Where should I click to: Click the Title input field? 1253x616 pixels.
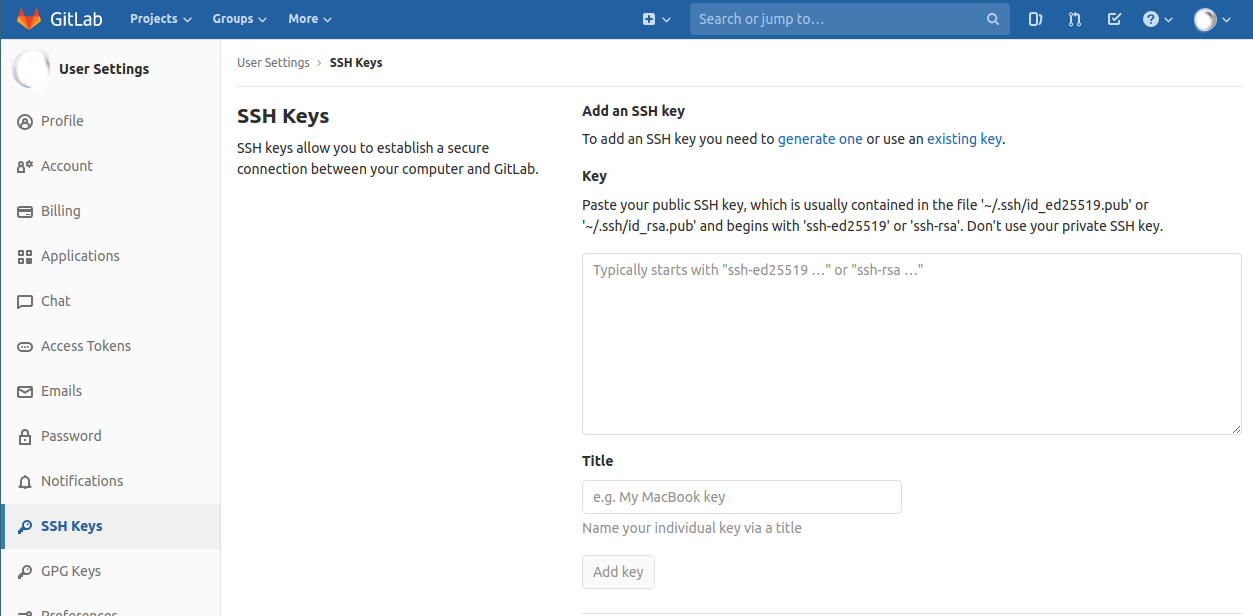(742, 497)
